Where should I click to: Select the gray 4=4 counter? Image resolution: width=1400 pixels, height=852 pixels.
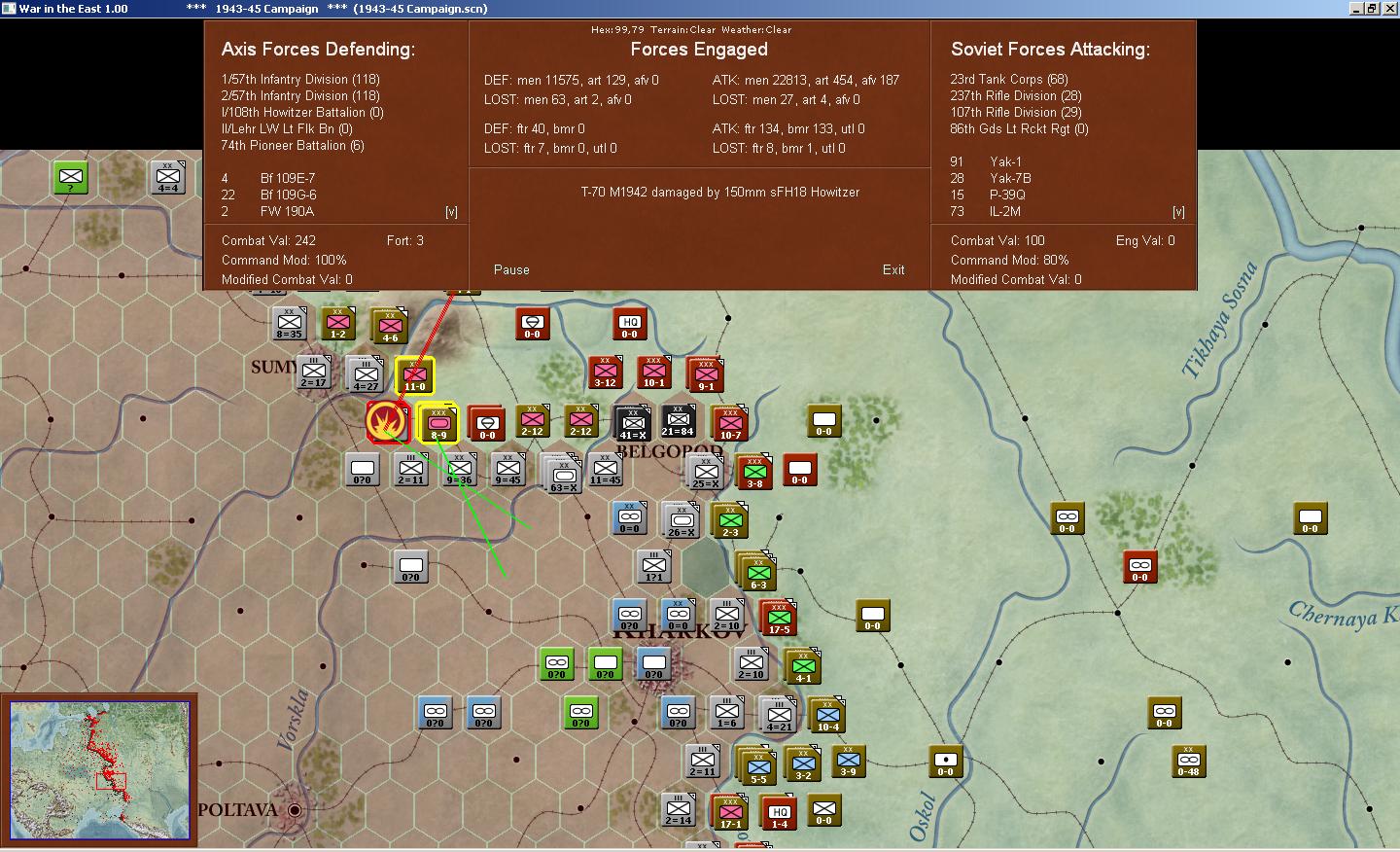coord(168,177)
